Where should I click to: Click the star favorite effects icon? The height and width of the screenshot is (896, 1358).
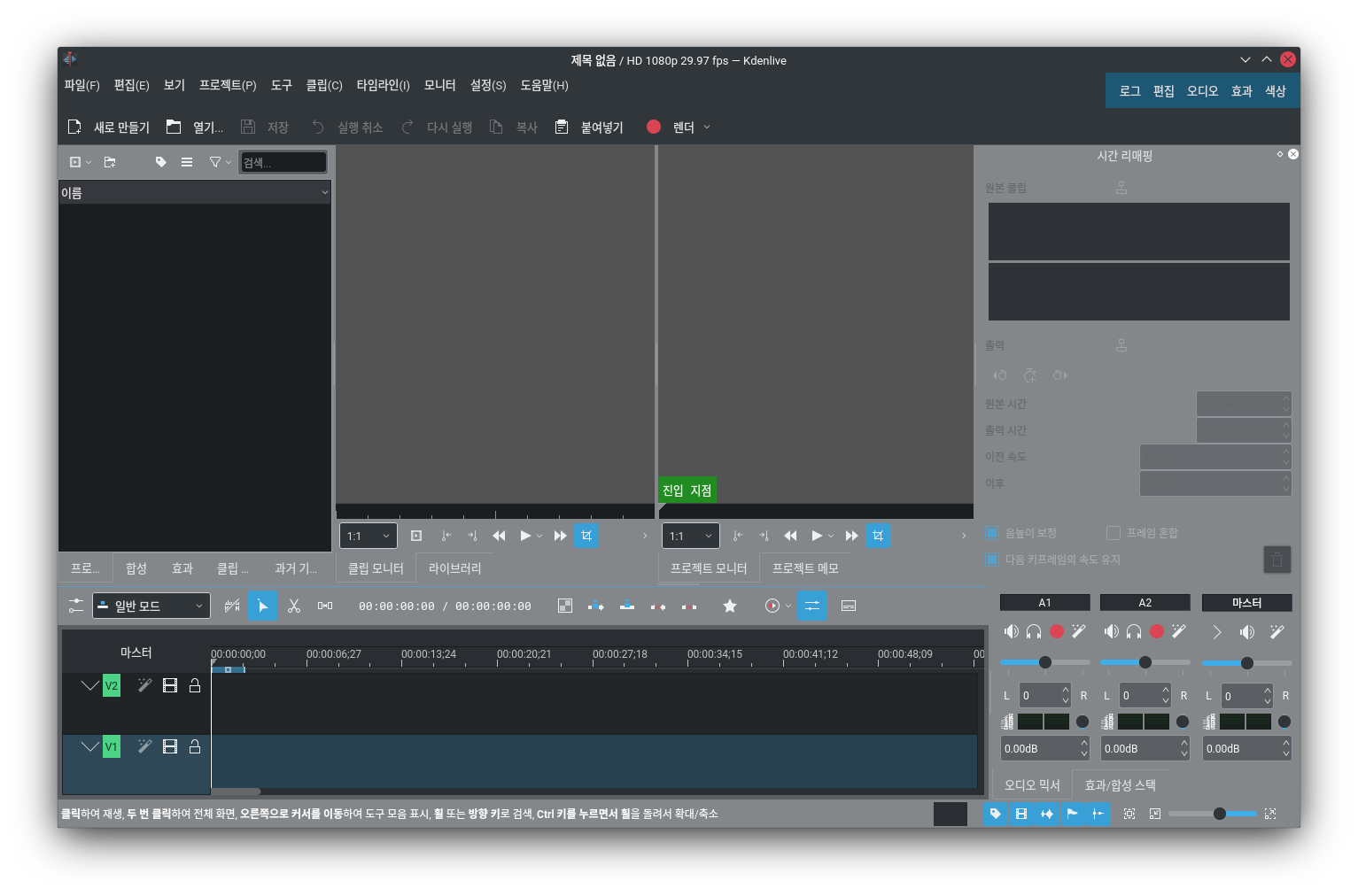730,606
